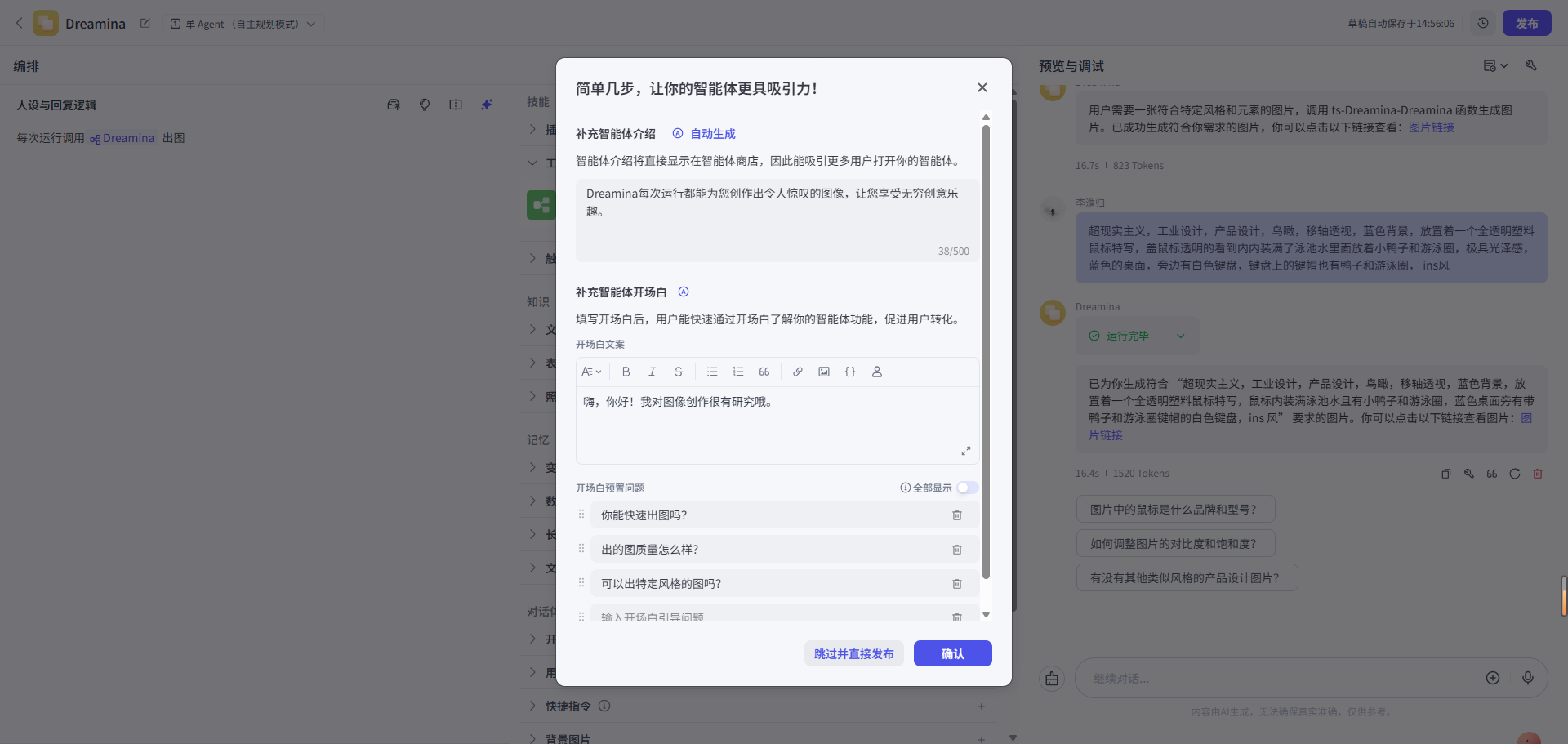
Task: Select suggestion 如何调整图片的对比度和饱和度?
Action: tap(1176, 543)
